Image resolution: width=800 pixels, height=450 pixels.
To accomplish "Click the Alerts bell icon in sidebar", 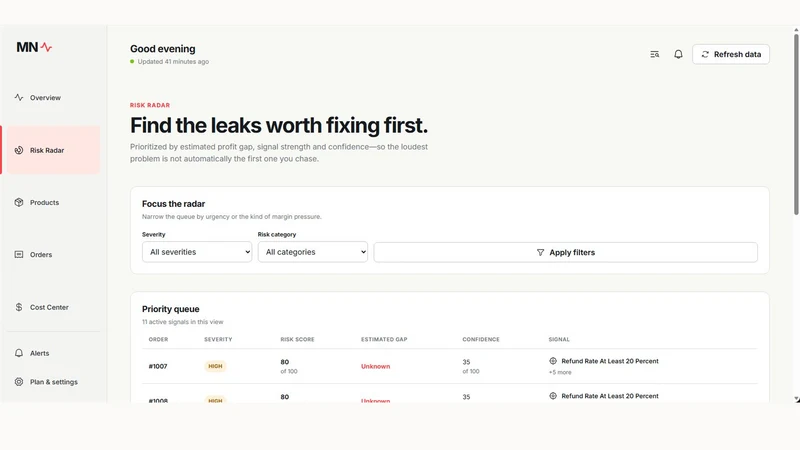I will (x=19, y=353).
